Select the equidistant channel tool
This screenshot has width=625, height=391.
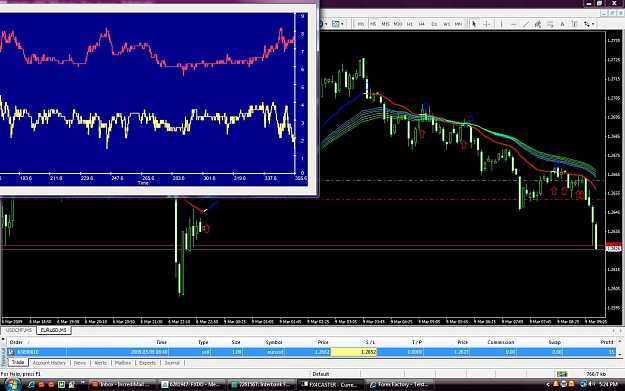(x=538, y=24)
